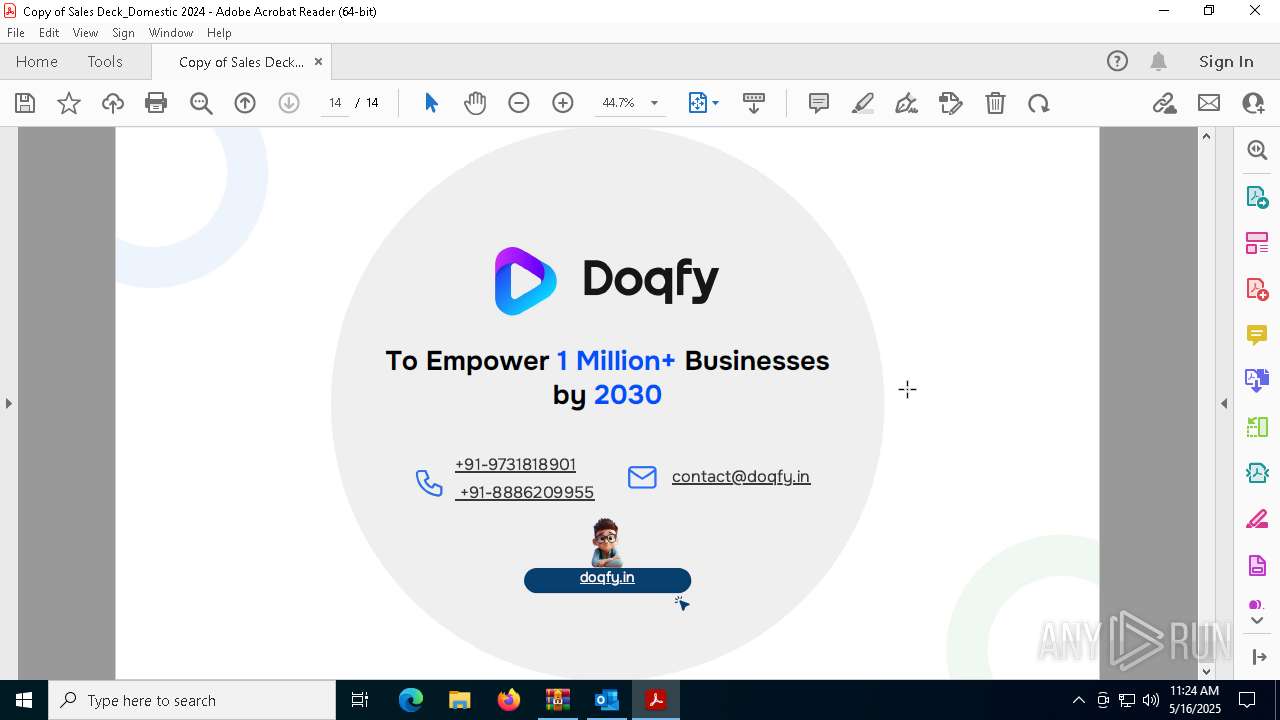Open the Help menu

coord(219,33)
